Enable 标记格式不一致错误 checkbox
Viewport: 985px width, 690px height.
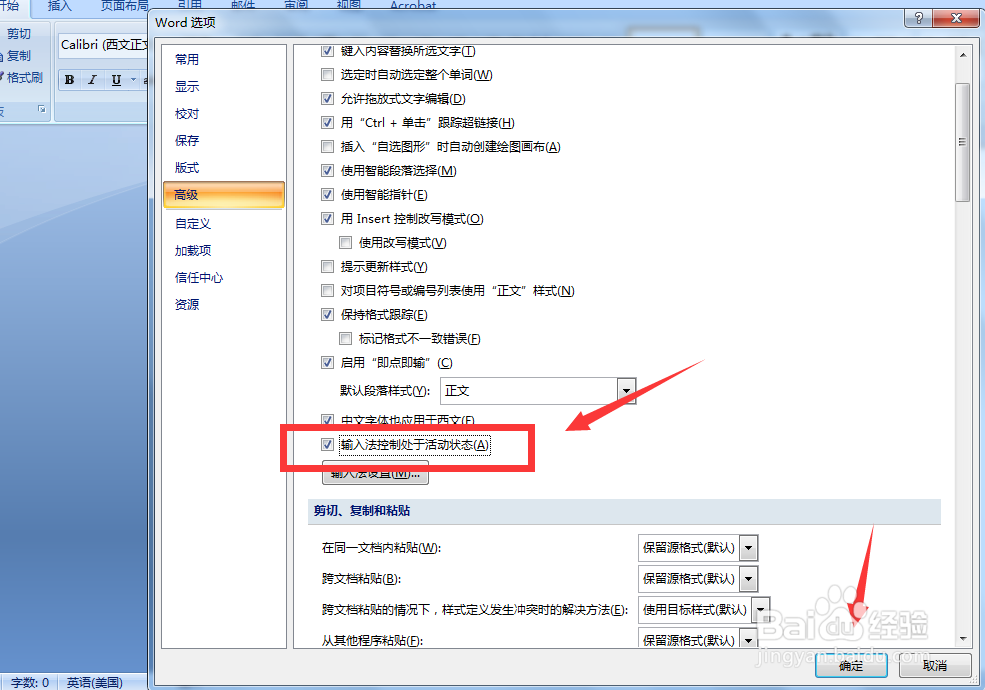(346, 339)
